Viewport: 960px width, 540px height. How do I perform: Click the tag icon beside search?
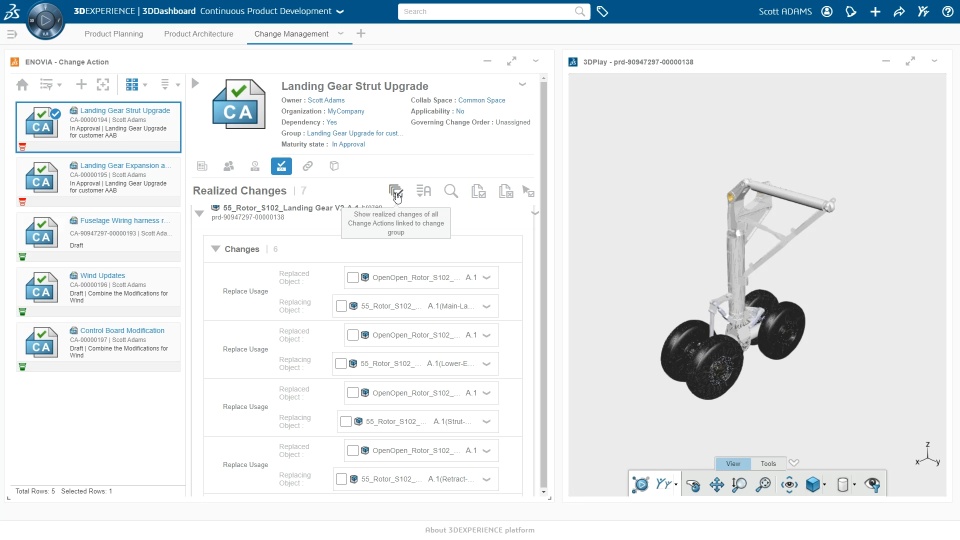[602, 12]
